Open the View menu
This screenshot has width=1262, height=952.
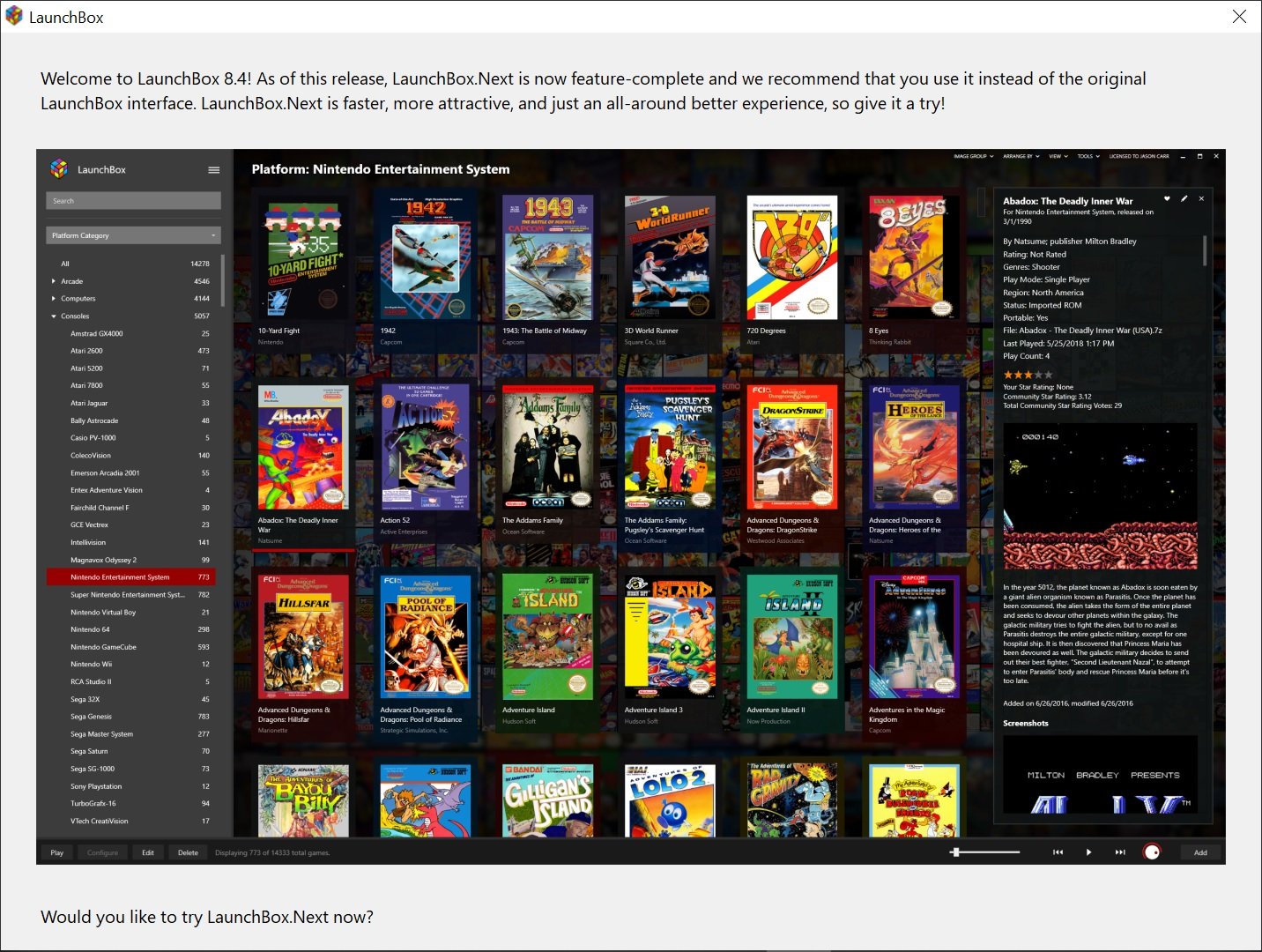tap(1058, 156)
